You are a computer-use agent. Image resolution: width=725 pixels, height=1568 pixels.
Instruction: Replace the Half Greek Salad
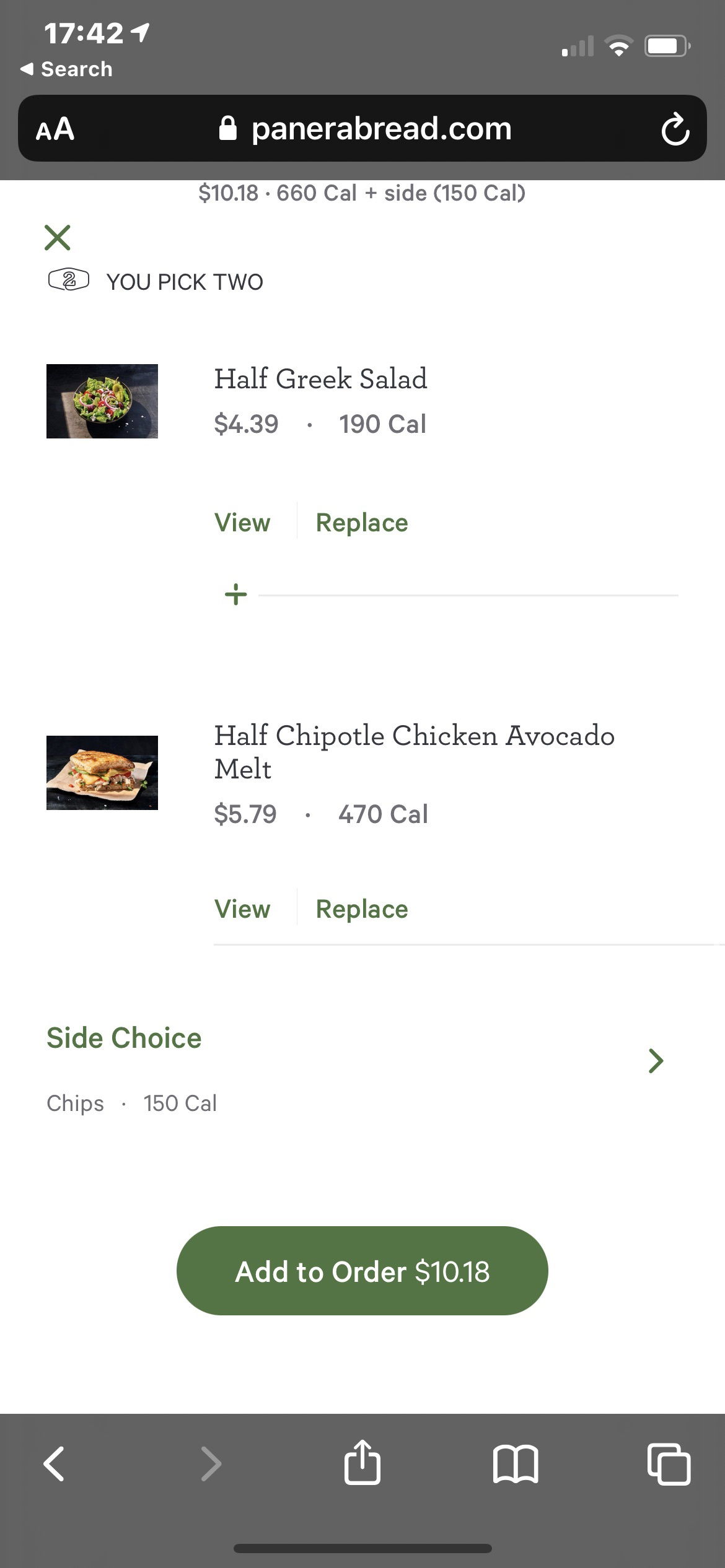[362, 523]
